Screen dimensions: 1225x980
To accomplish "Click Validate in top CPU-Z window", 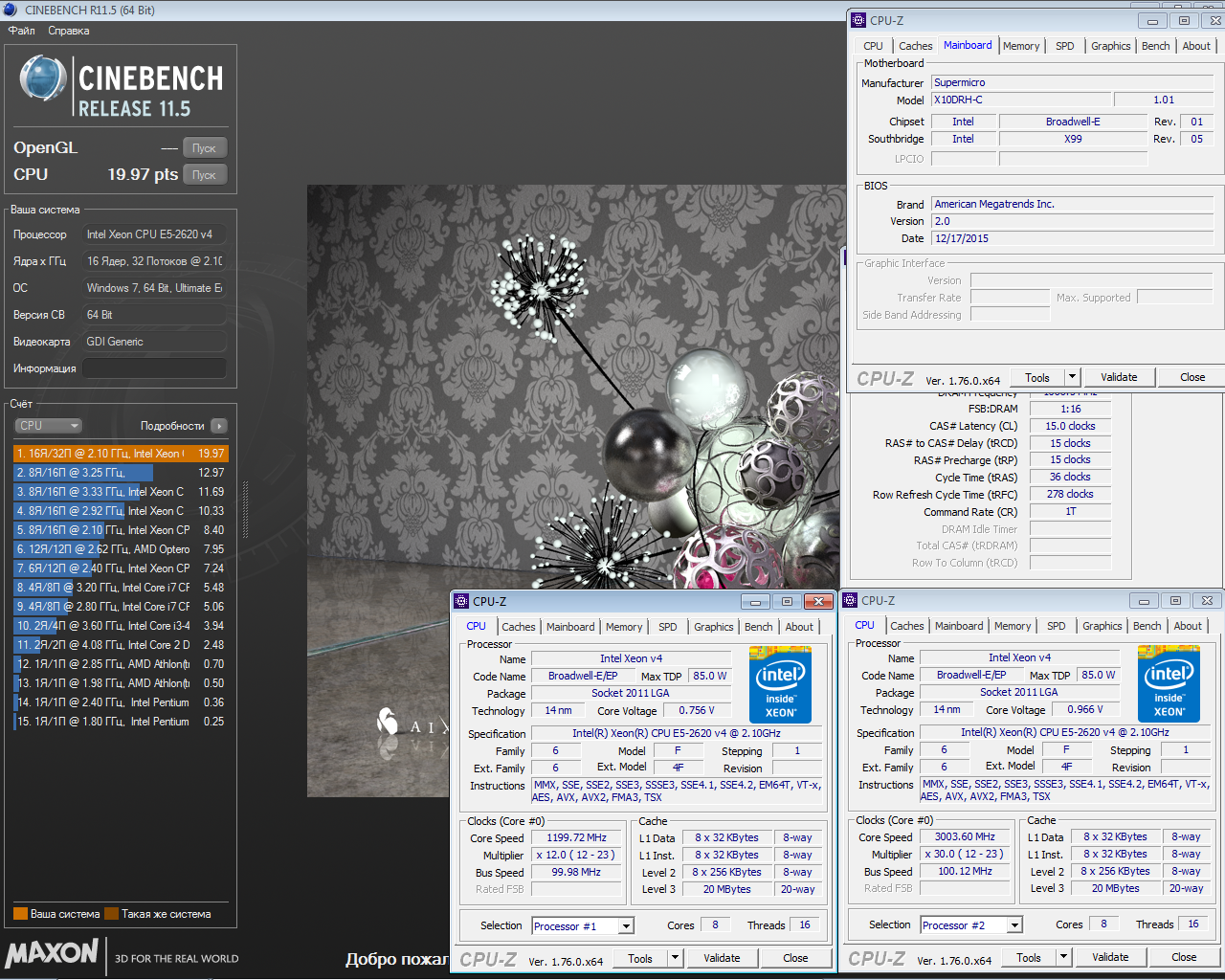I will coord(1119,377).
